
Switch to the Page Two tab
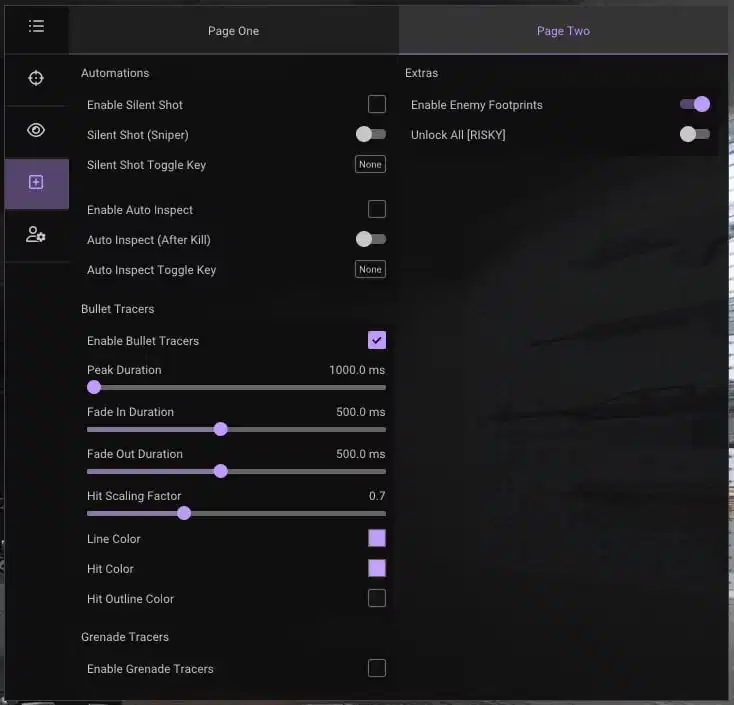coord(563,31)
